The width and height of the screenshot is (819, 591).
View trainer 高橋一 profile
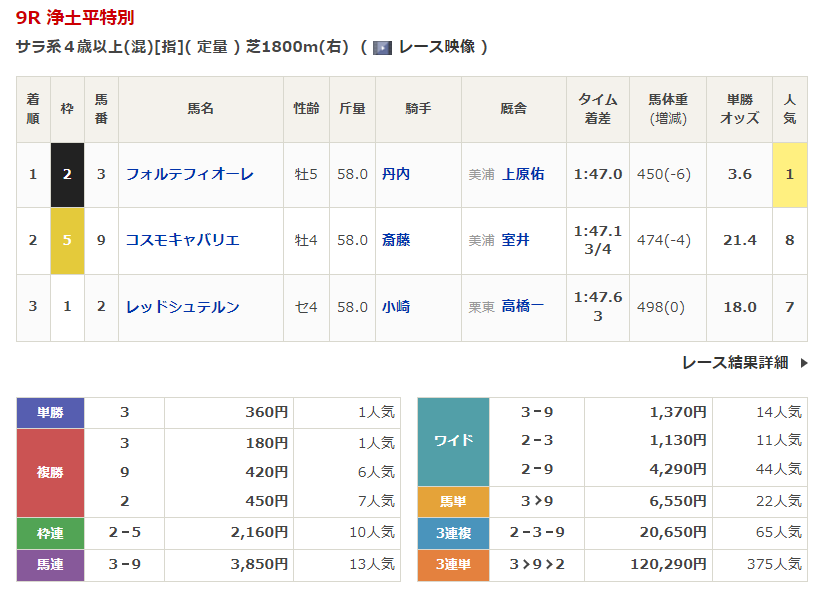click(523, 307)
